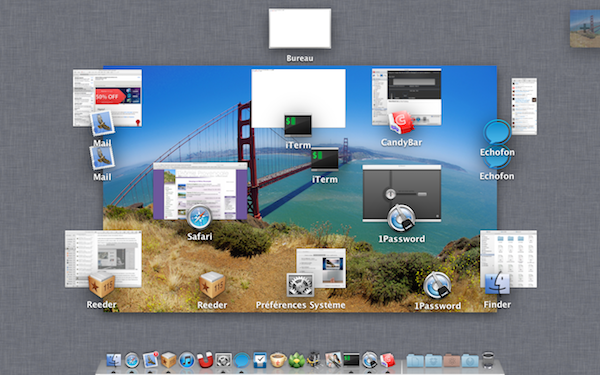600x375 pixels.
Task: Open CandyBar red icon in the Dock
Action: tap(387, 360)
